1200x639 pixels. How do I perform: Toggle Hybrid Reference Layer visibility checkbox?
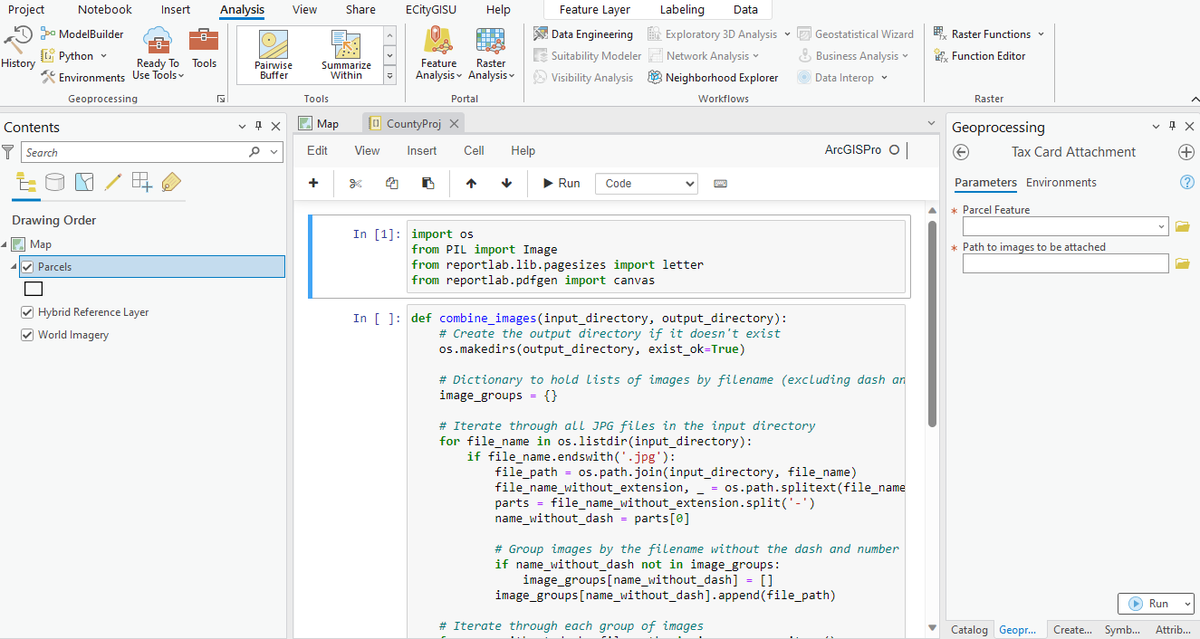pos(27,312)
